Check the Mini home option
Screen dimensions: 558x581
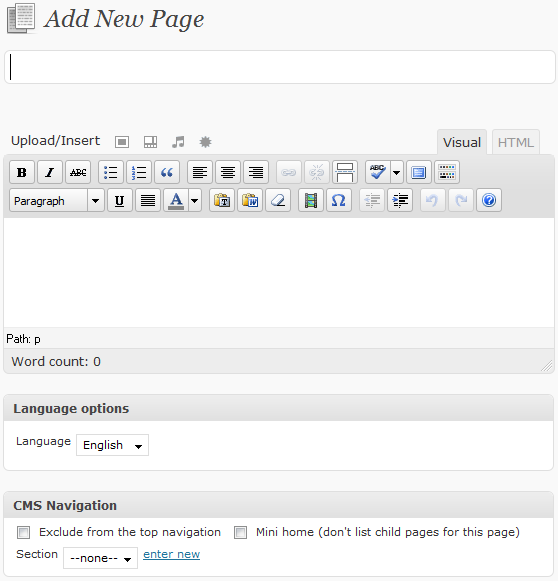click(240, 532)
